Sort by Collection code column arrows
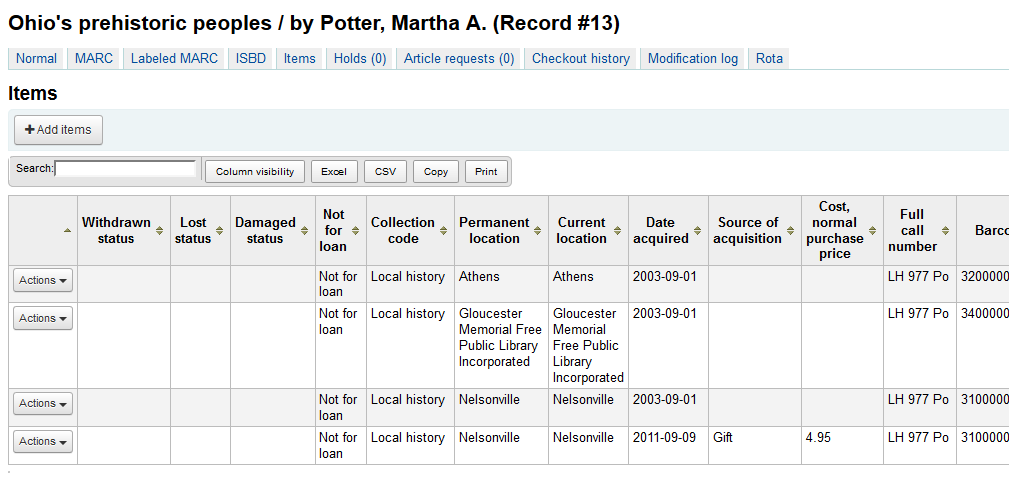The width and height of the screenshot is (1009, 486). [x=443, y=231]
